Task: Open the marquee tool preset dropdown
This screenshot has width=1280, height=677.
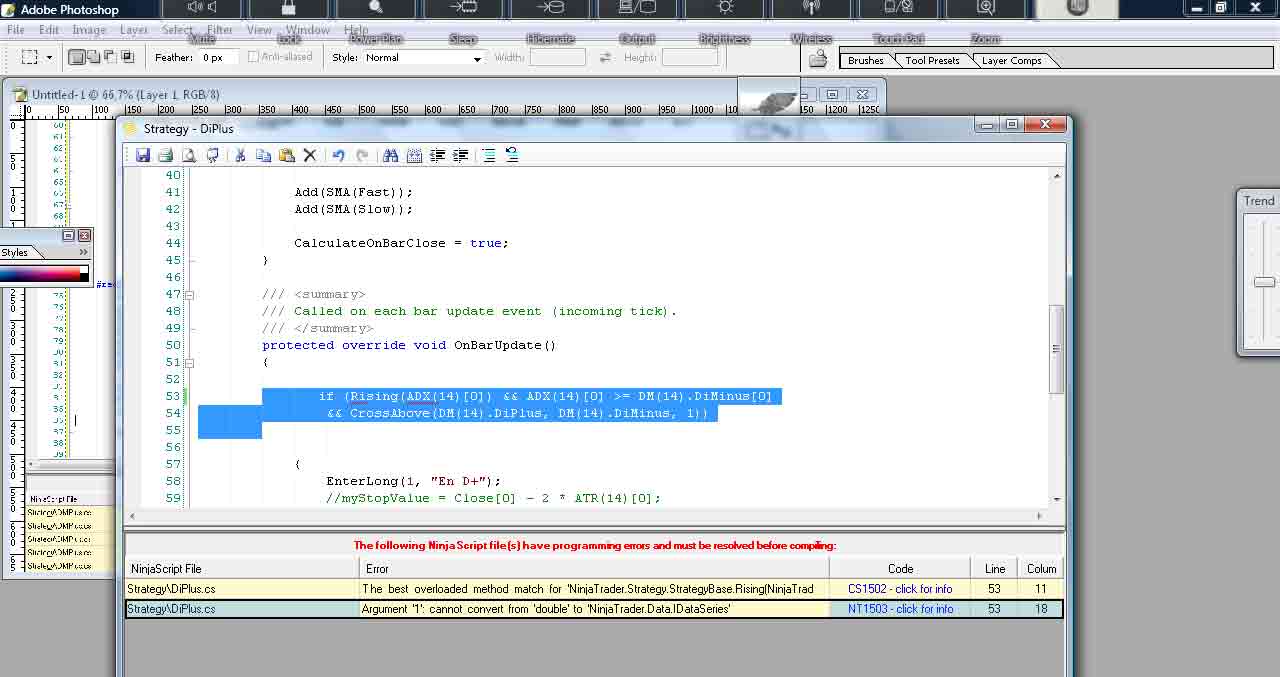Action: pyautogui.click(x=49, y=58)
